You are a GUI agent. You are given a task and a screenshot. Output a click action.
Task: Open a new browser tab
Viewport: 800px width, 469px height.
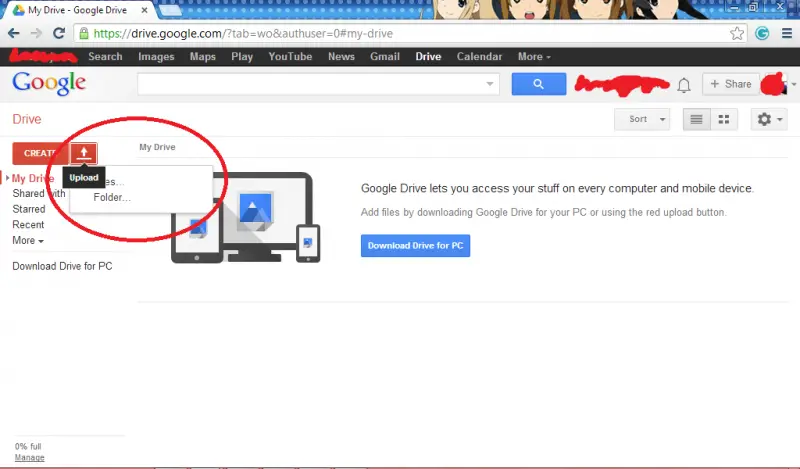click(171, 10)
